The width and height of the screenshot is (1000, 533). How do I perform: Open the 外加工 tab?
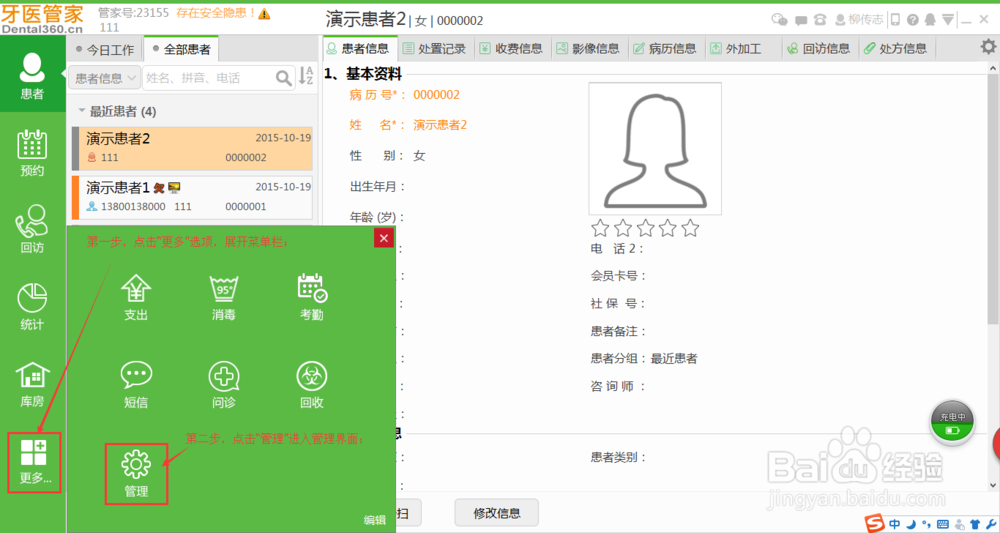click(x=742, y=48)
